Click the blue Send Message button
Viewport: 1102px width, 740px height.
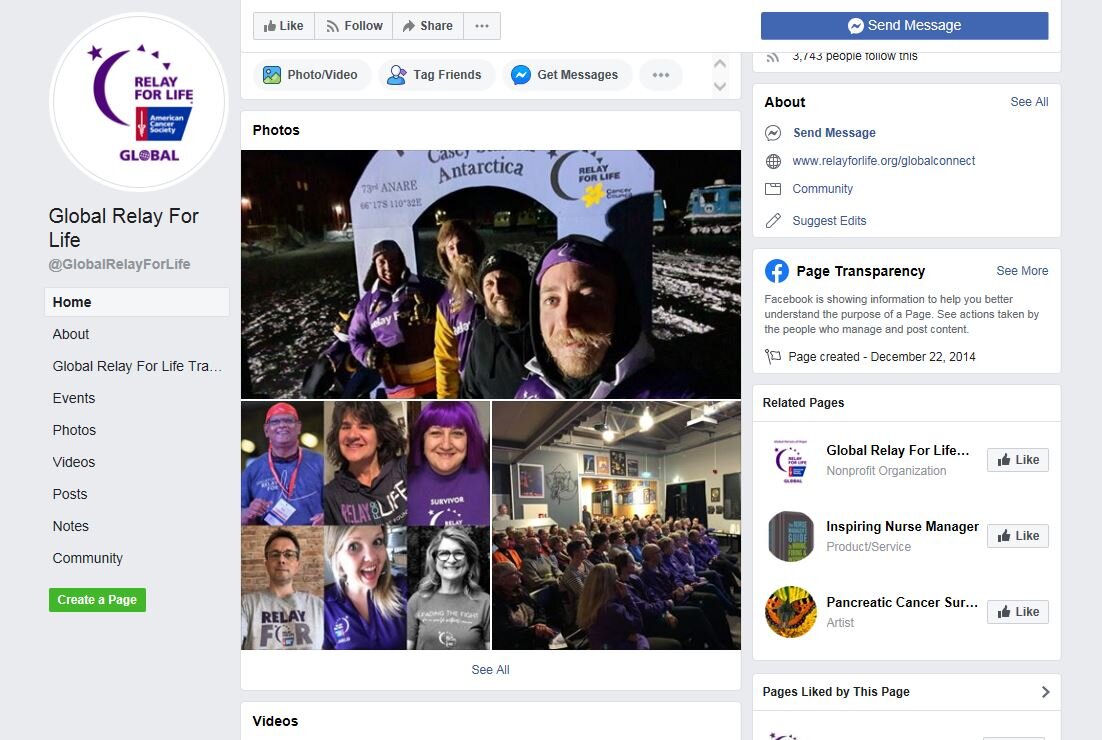(905, 26)
